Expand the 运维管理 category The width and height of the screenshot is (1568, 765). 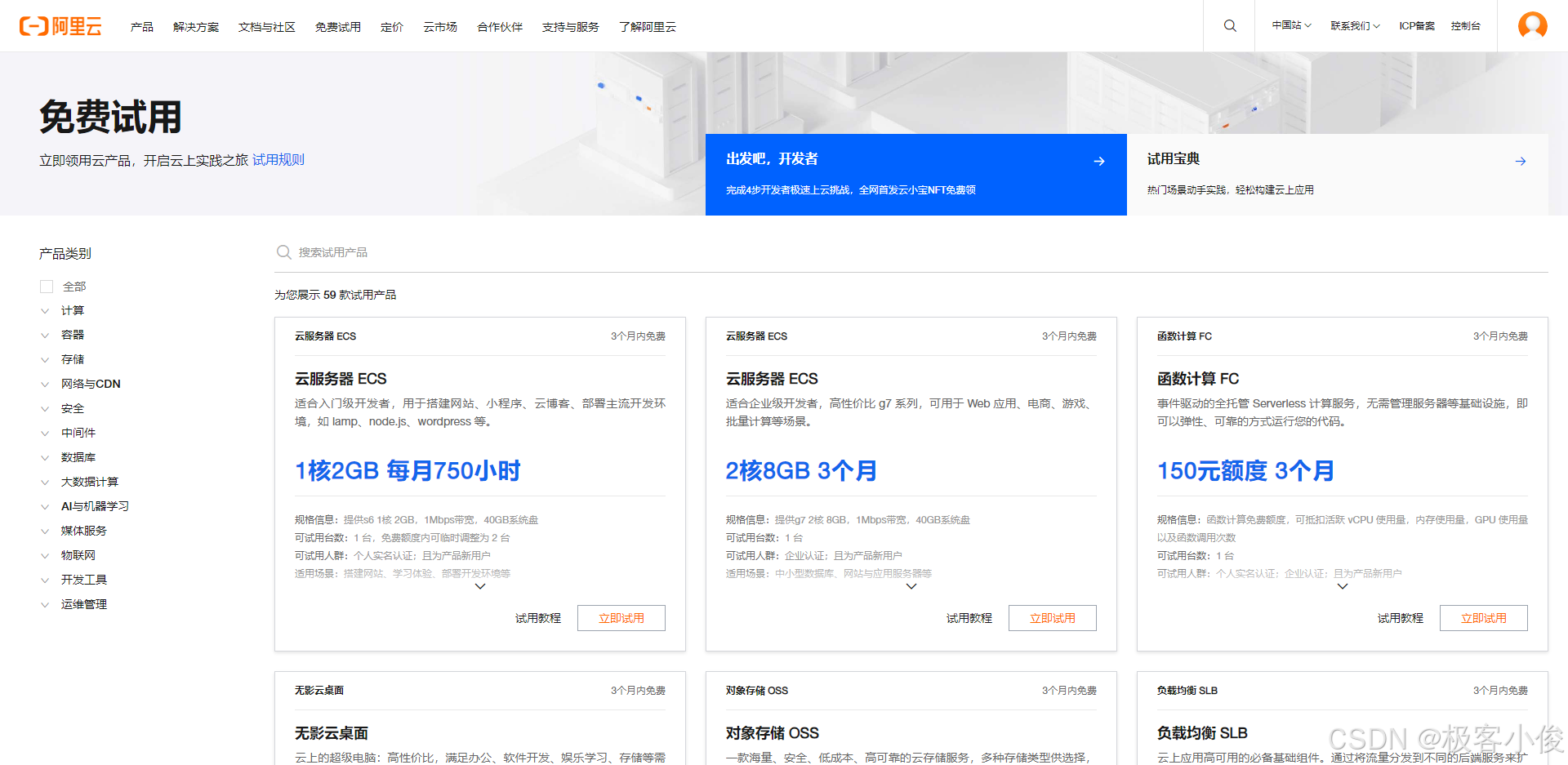[x=45, y=605]
